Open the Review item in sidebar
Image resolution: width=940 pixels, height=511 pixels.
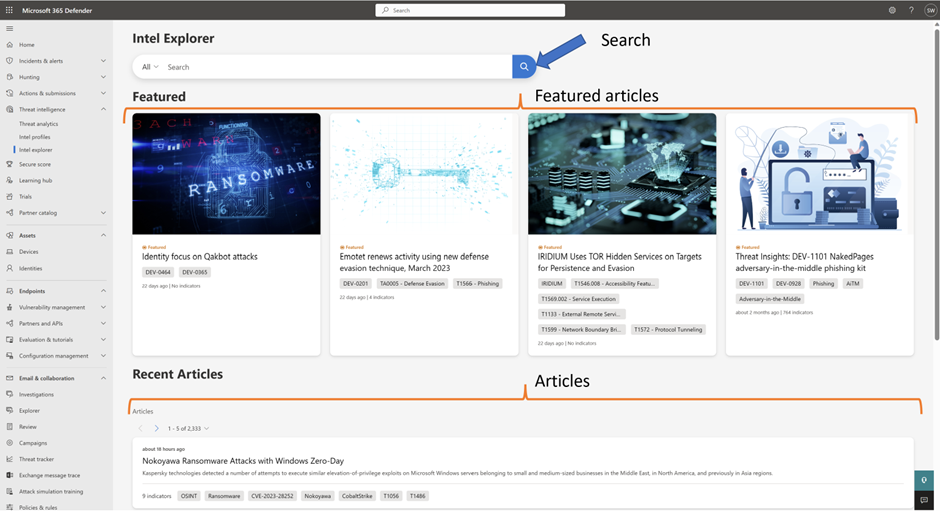point(28,427)
